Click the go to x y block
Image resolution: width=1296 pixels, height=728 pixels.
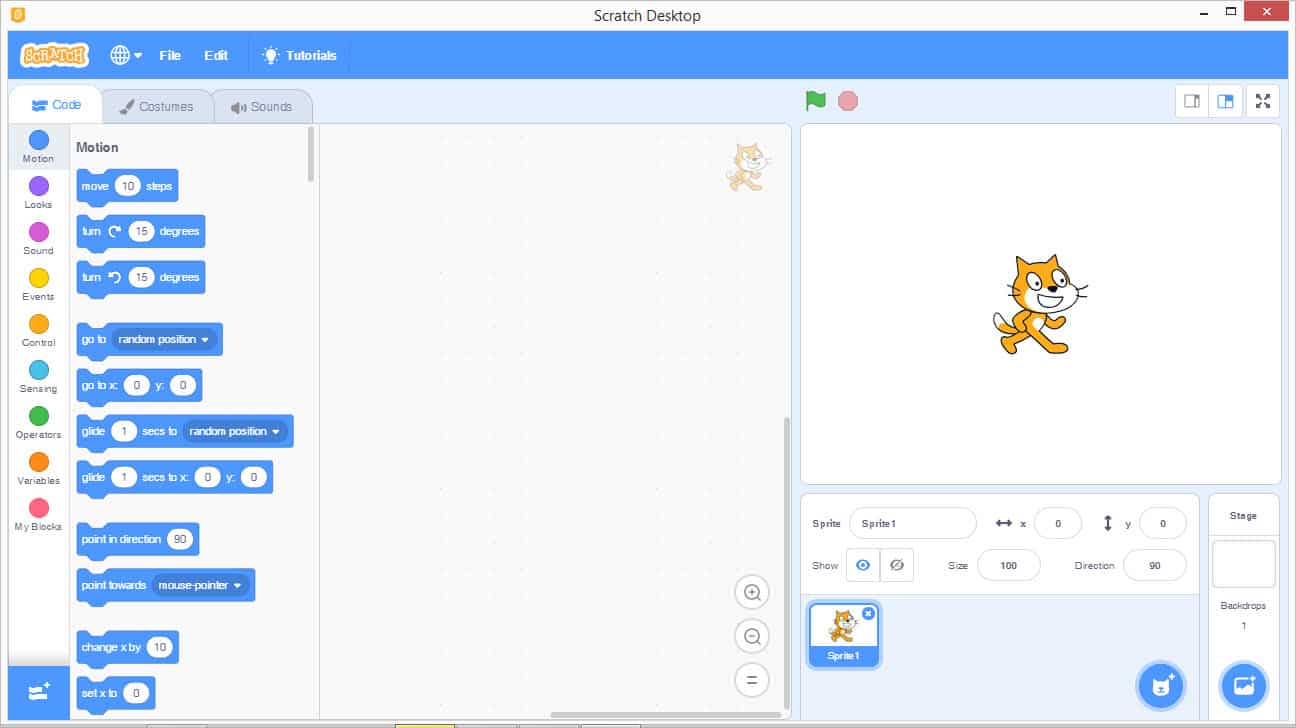point(139,385)
